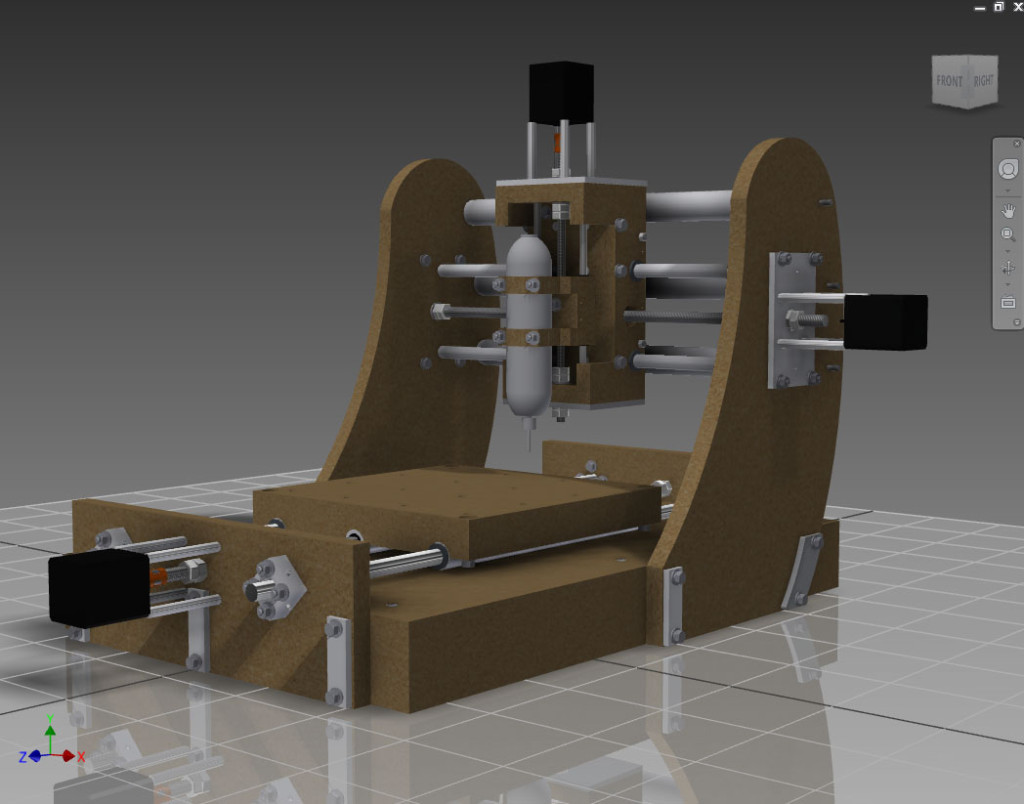
Task: Close the navigation bar
Action: tap(1016, 144)
